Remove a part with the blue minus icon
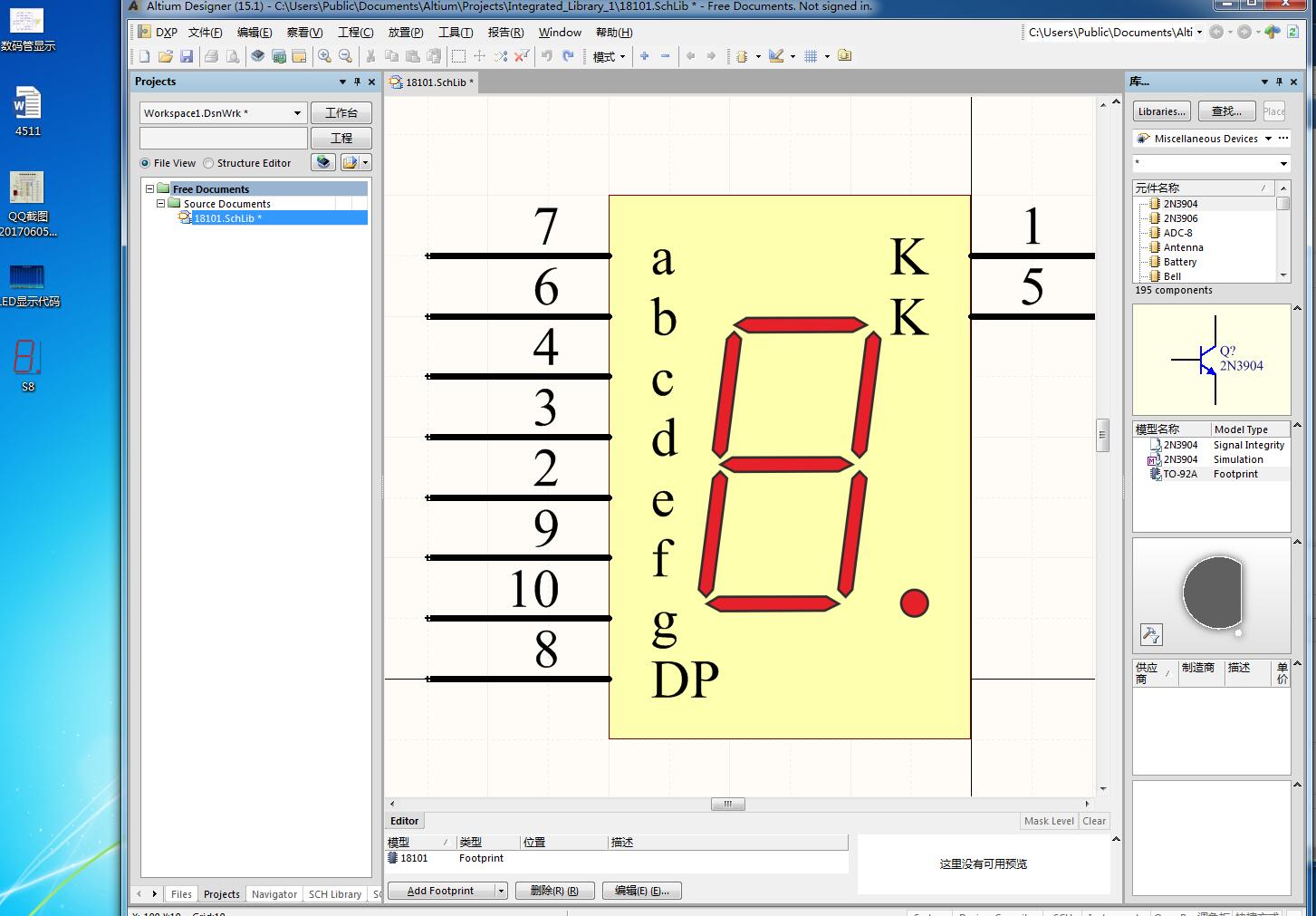 coord(665,56)
